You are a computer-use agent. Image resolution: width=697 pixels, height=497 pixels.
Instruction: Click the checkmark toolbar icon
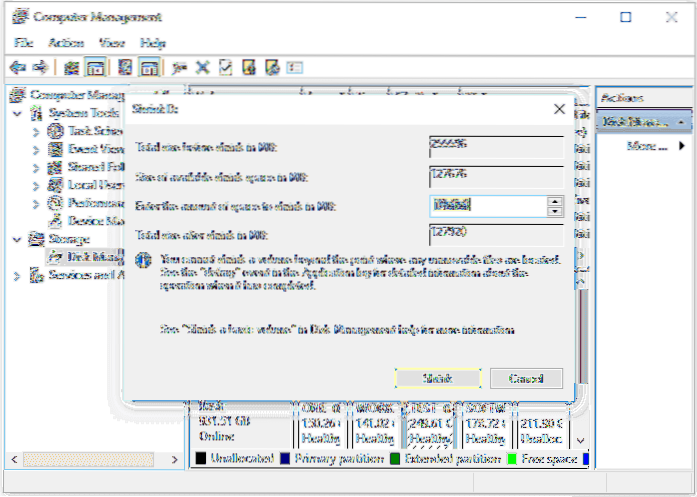pyautogui.click(x=225, y=67)
